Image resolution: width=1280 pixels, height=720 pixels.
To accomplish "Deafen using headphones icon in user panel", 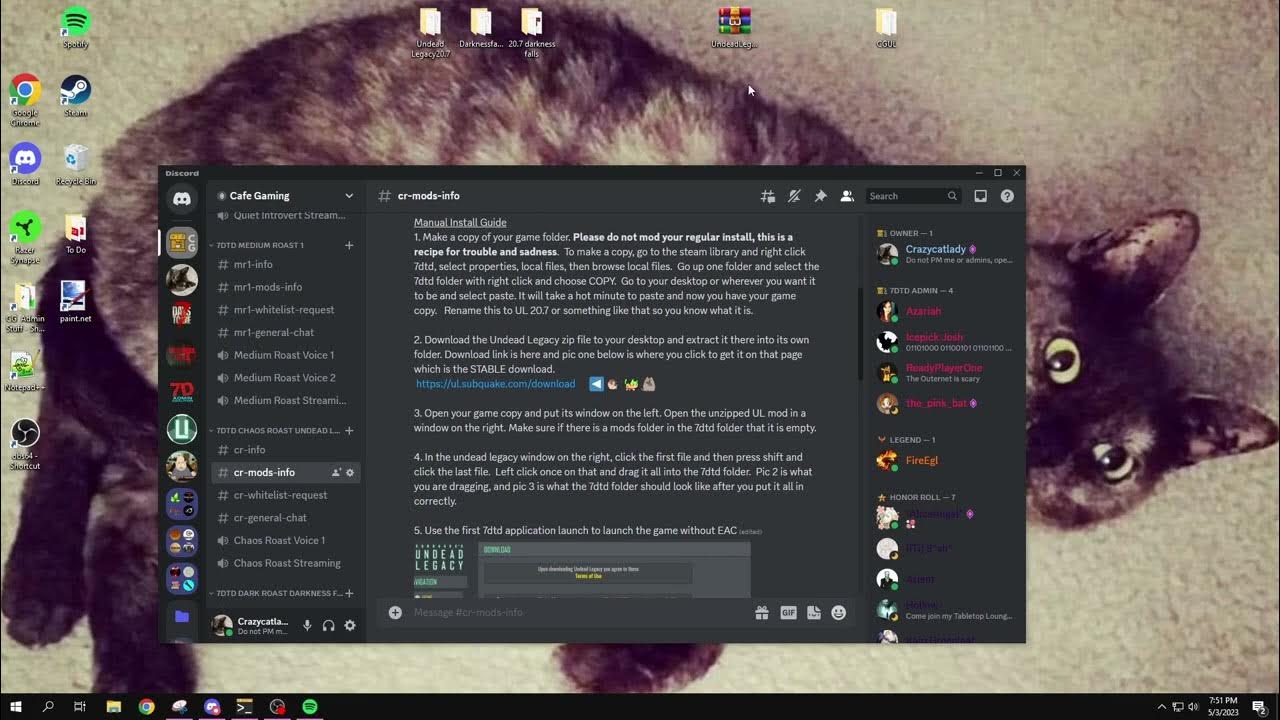I will (x=328, y=625).
